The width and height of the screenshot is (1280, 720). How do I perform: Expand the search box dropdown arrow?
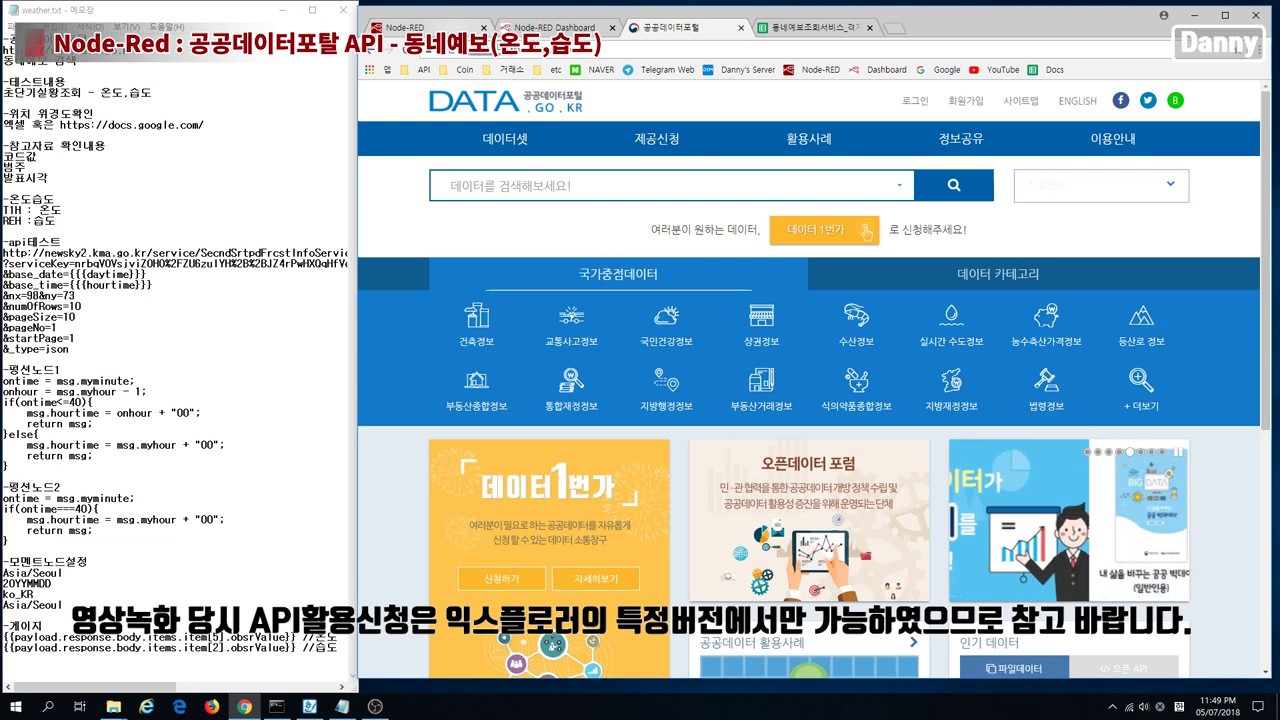[899, 185]
